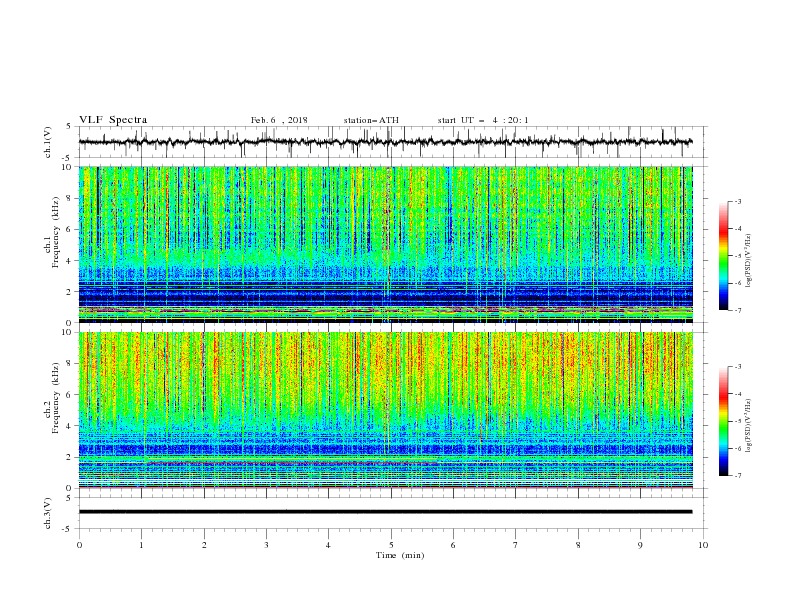Click the "-7" tick on ch.2 colorbar
792x612 pixels.
click(x=737, y=476)
